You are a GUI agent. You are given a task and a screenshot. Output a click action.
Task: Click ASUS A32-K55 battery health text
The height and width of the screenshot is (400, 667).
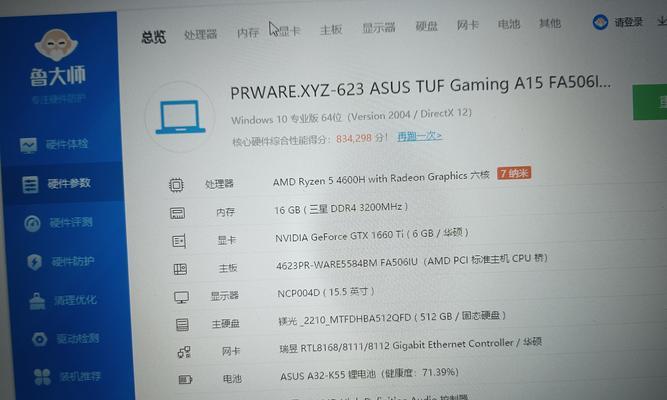369,374
